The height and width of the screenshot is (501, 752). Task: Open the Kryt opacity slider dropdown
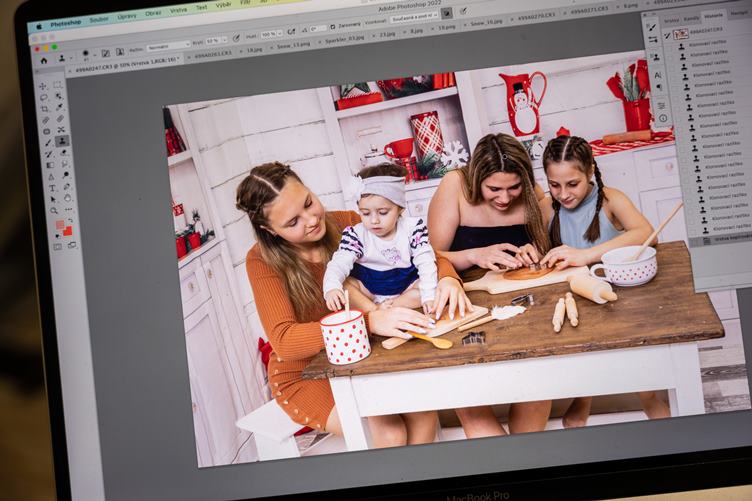click(x=225, y=40)
